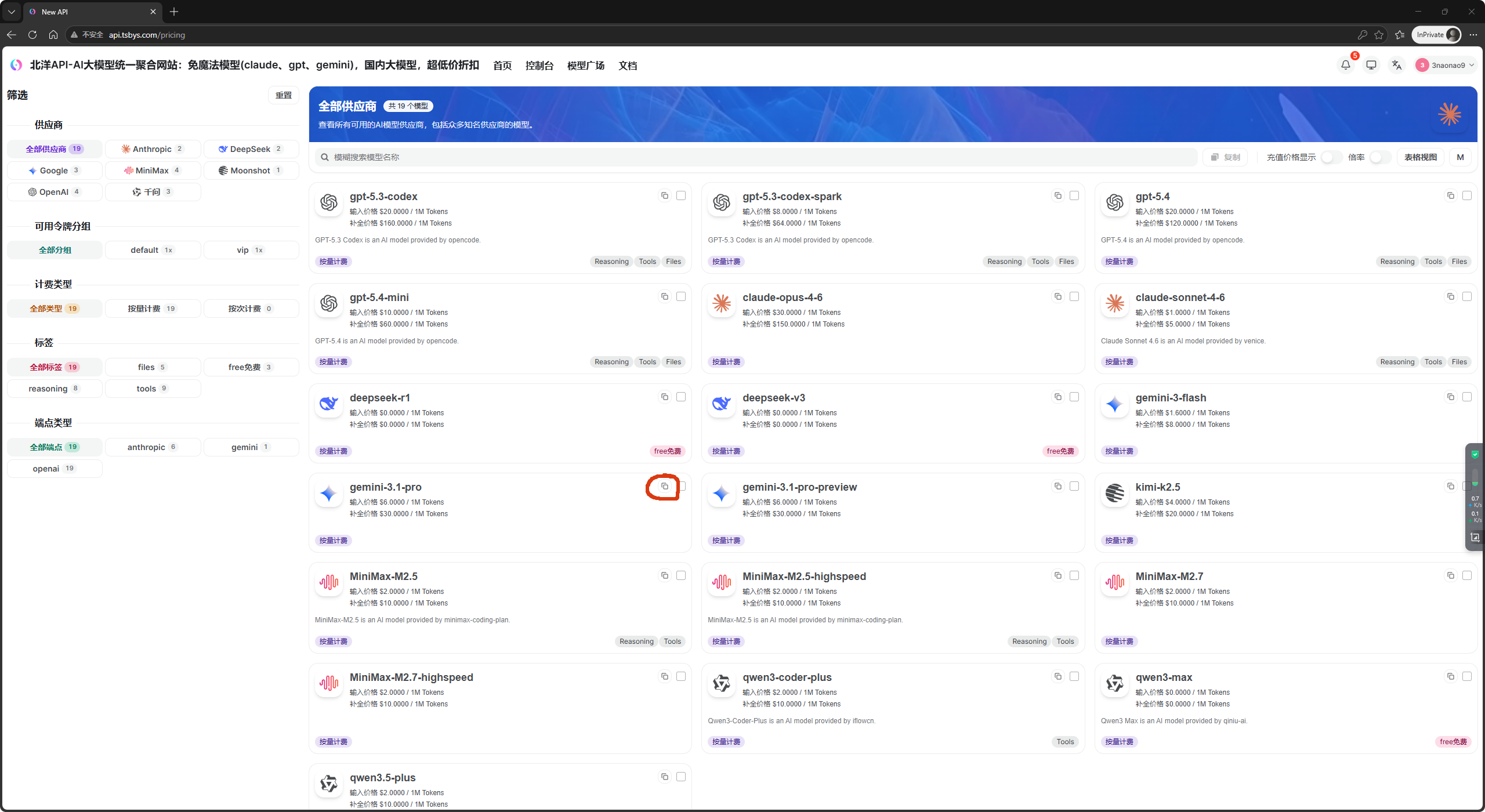Click copy icon on gpt-5.4 card
The height and width of the screenshot is (812, 1485).
coord(1450,196)
